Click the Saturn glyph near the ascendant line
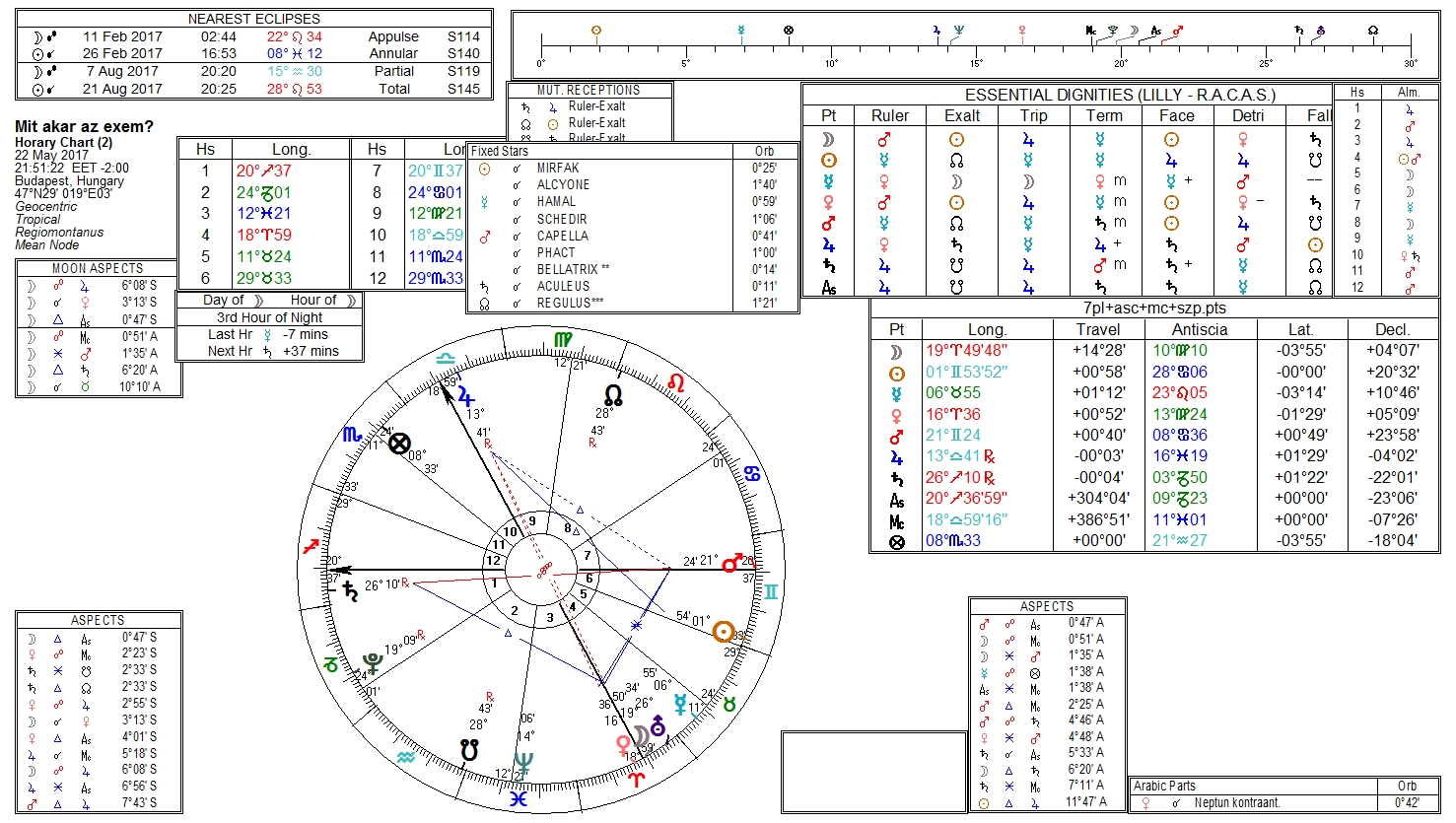 click(349, 591)
